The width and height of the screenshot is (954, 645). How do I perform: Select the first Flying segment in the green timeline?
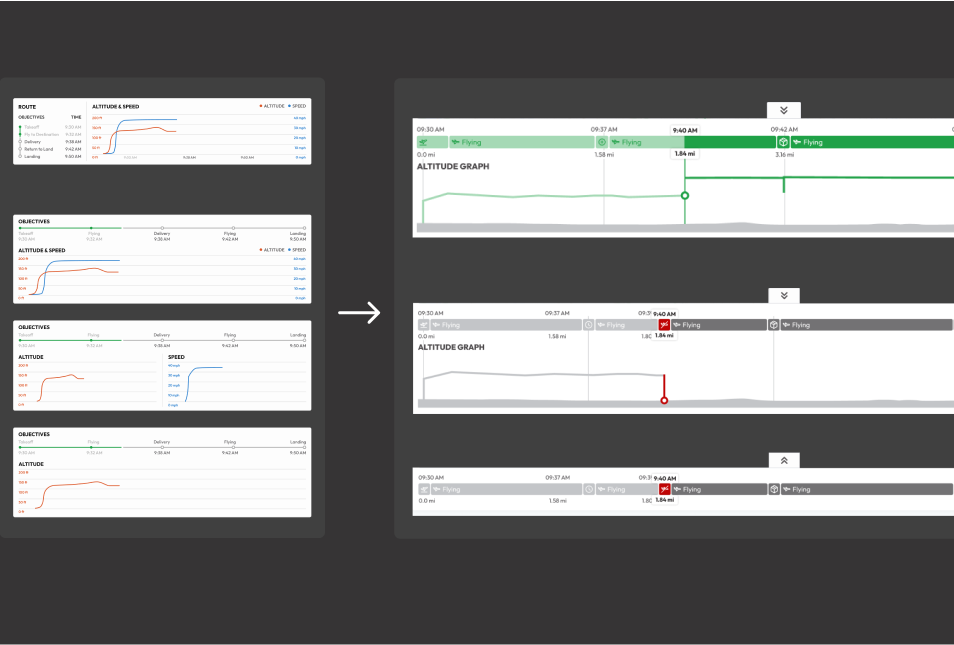click(520, 142)
